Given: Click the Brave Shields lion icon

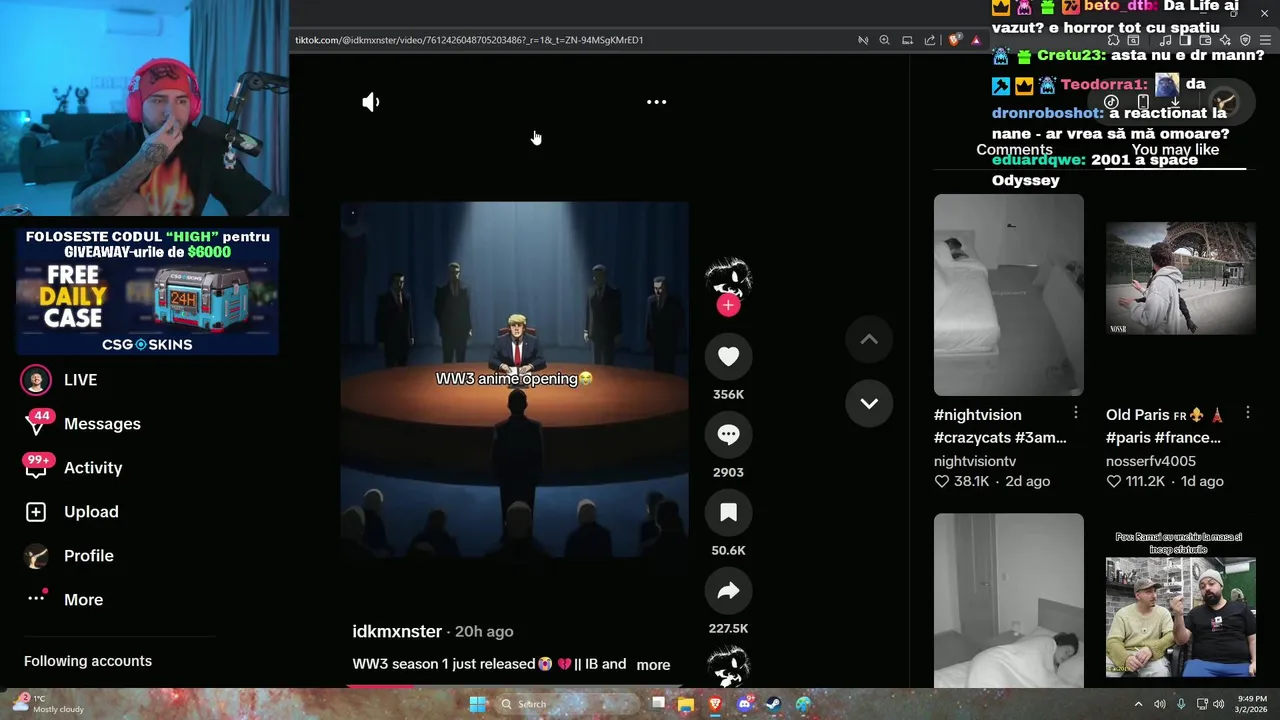Looking at the screenshot, I should (954, 40).
